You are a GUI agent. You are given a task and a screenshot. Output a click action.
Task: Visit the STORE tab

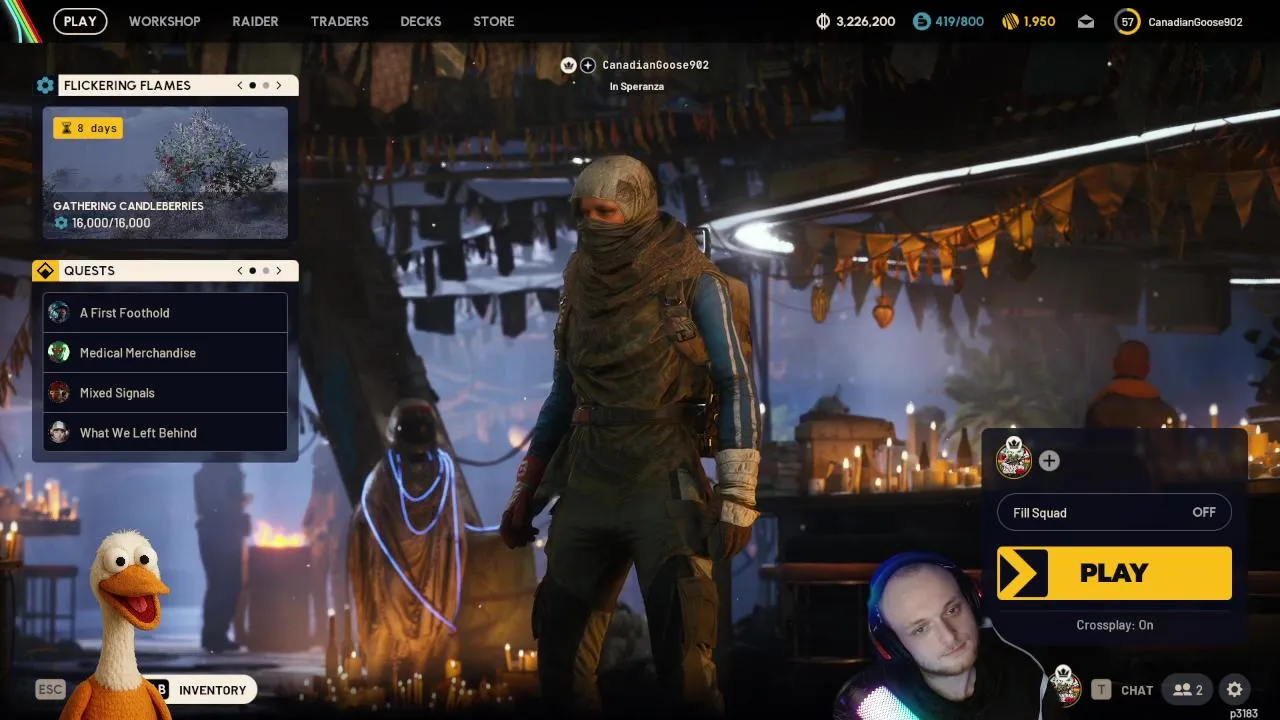pyautogui.click(x=493, y=21)
